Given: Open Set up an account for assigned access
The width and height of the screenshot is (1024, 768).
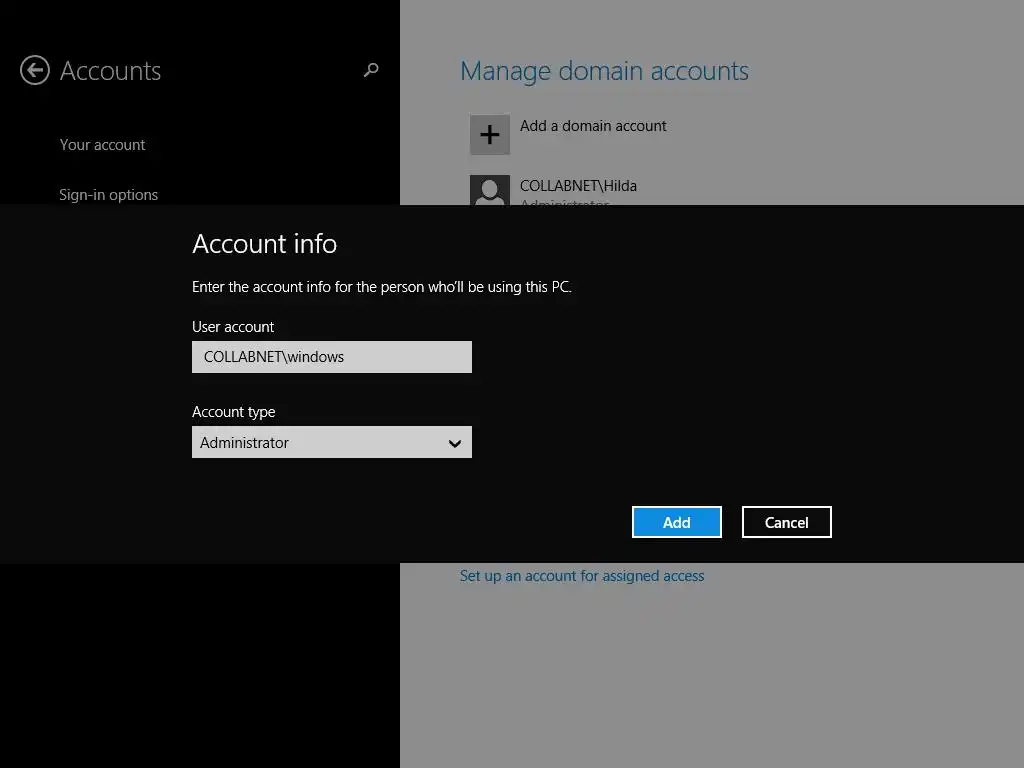Looking at the screenshot, I should 582,576.
